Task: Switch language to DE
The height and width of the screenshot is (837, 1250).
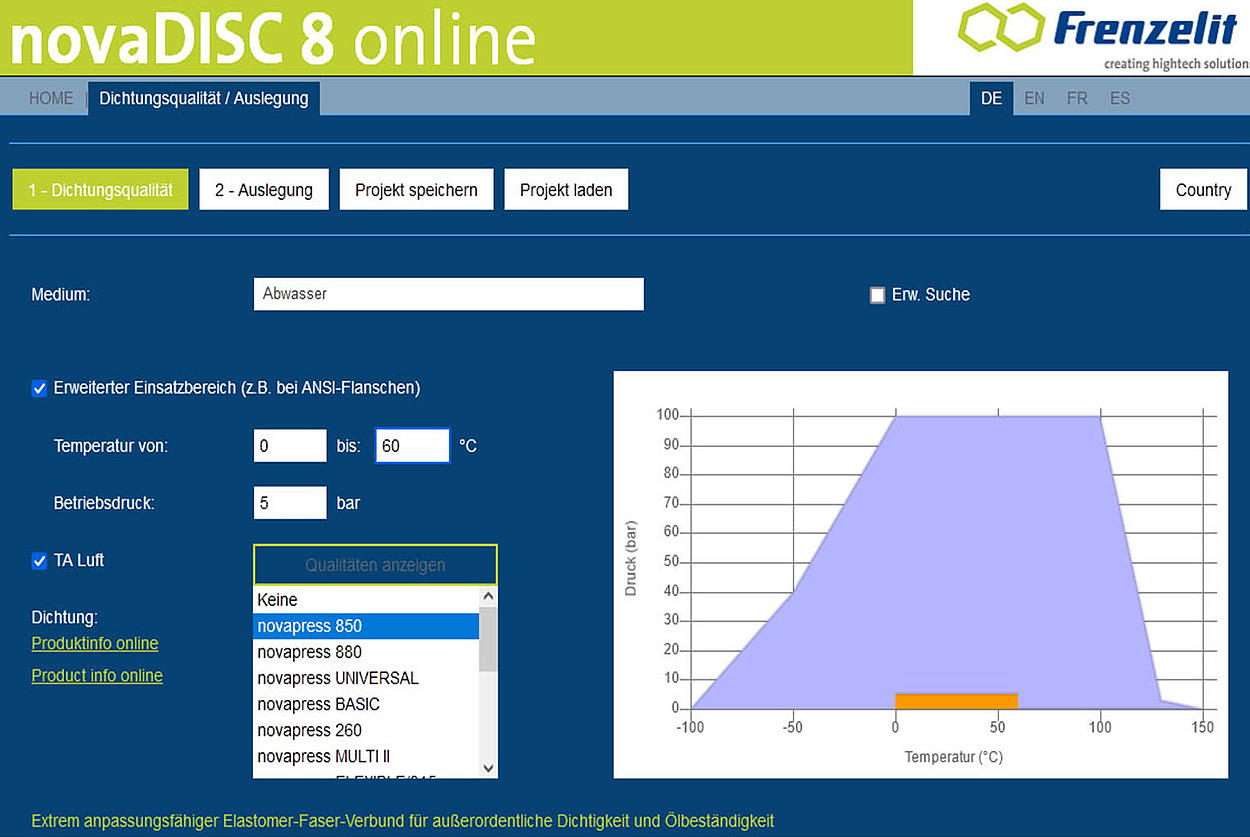Action: pyautogui.click(x=992, y=98)
